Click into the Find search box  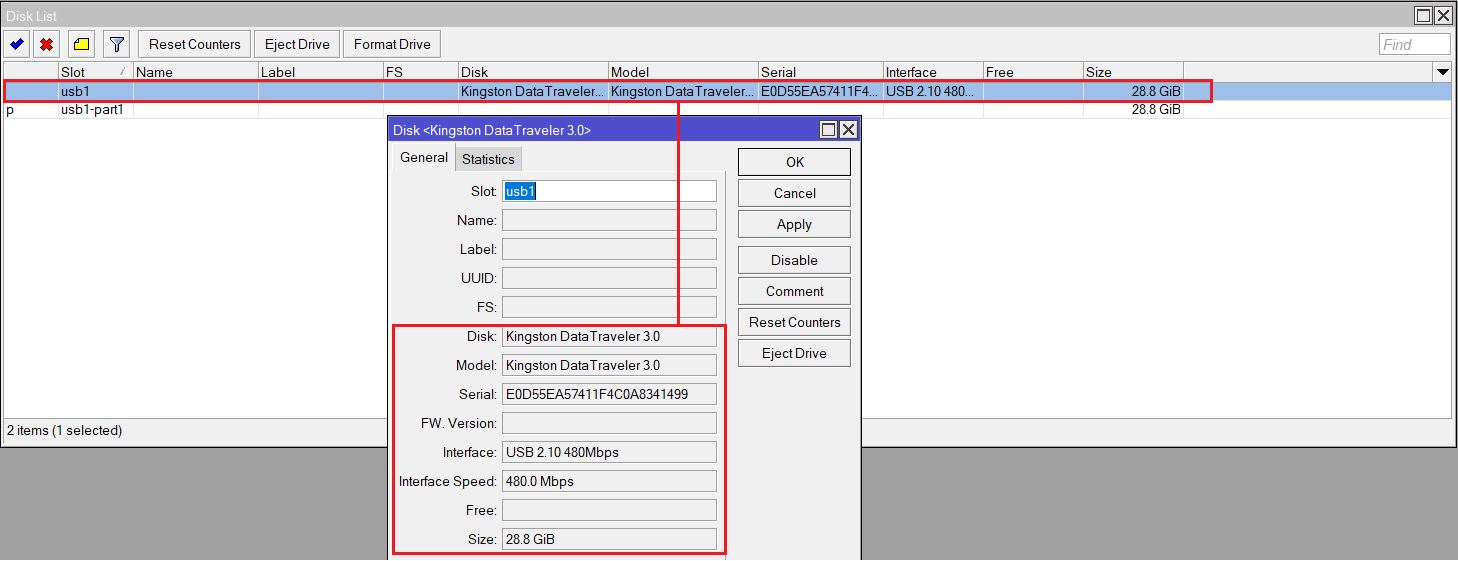coord(1414,44)
